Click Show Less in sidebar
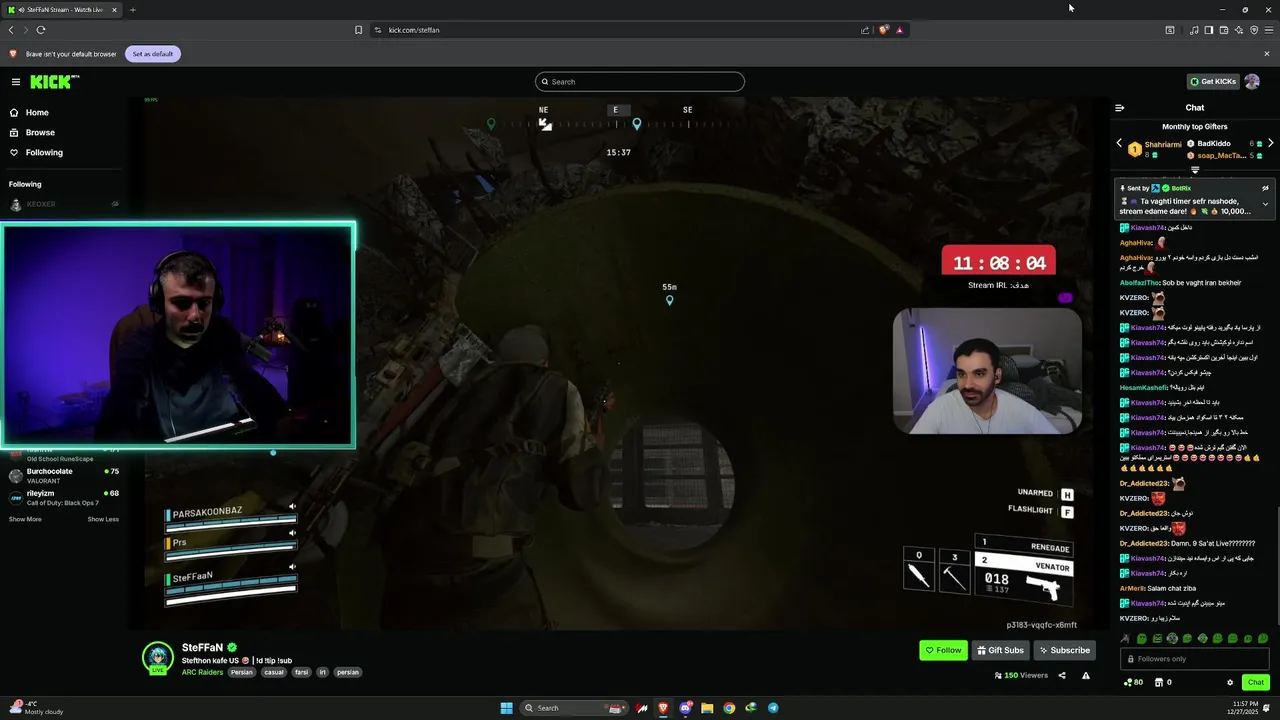 [103, 519]
